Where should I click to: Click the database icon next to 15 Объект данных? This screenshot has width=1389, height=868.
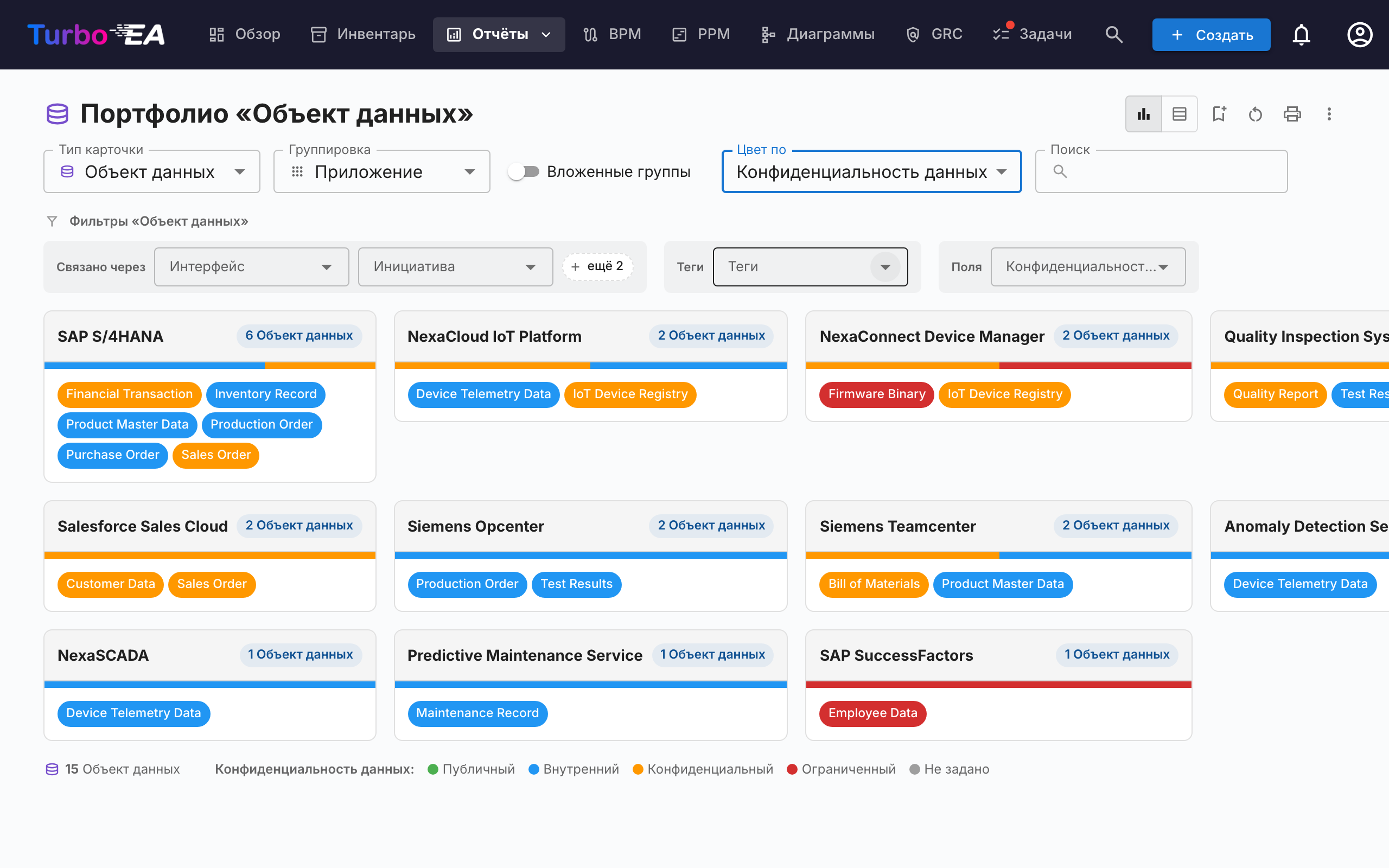click(x=52, y=769)
